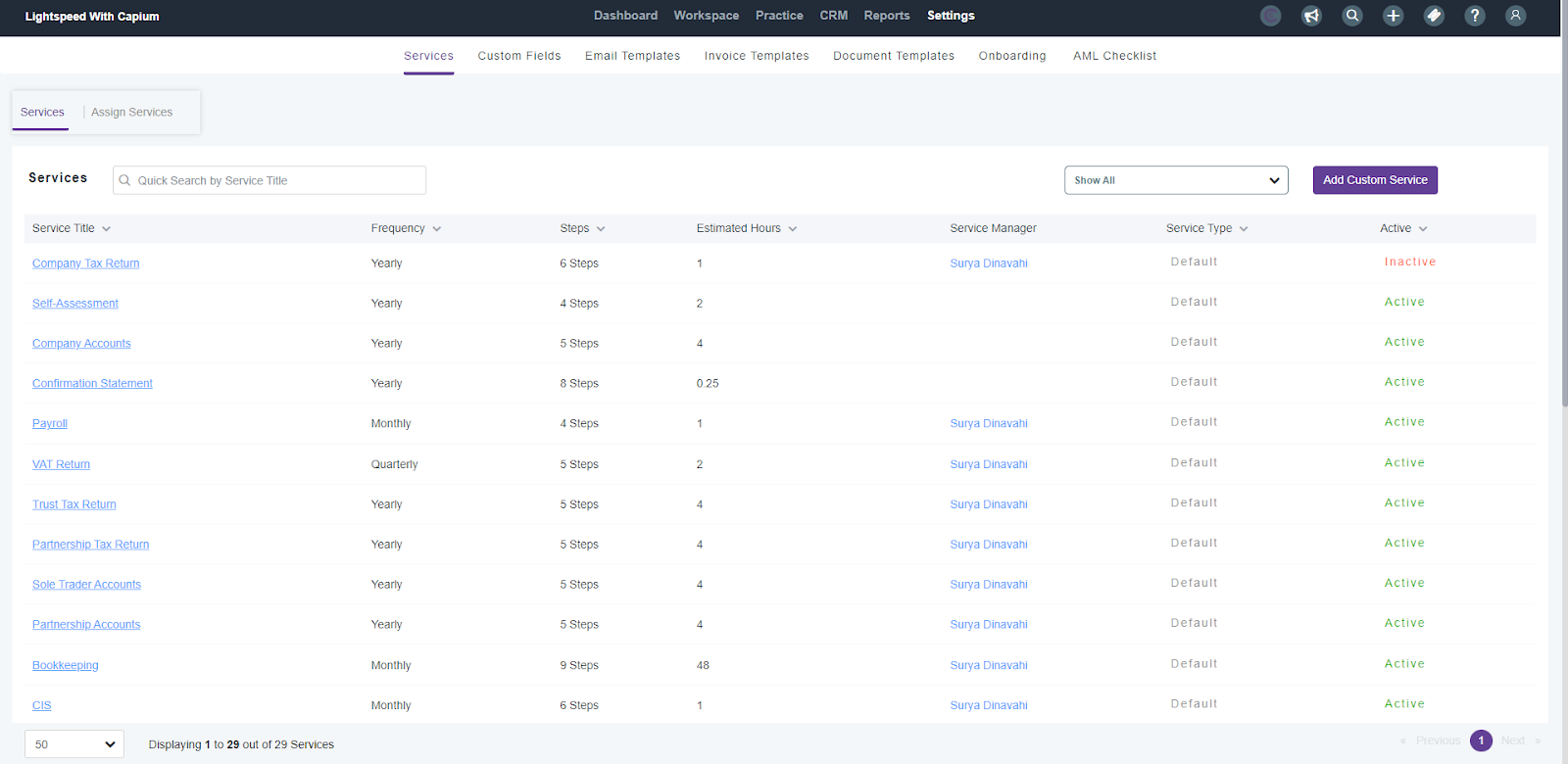Click 0.25 estimated hours for Confirmation Statement
This screenshot has height=764, width=1568.
[x=708, y=384]
